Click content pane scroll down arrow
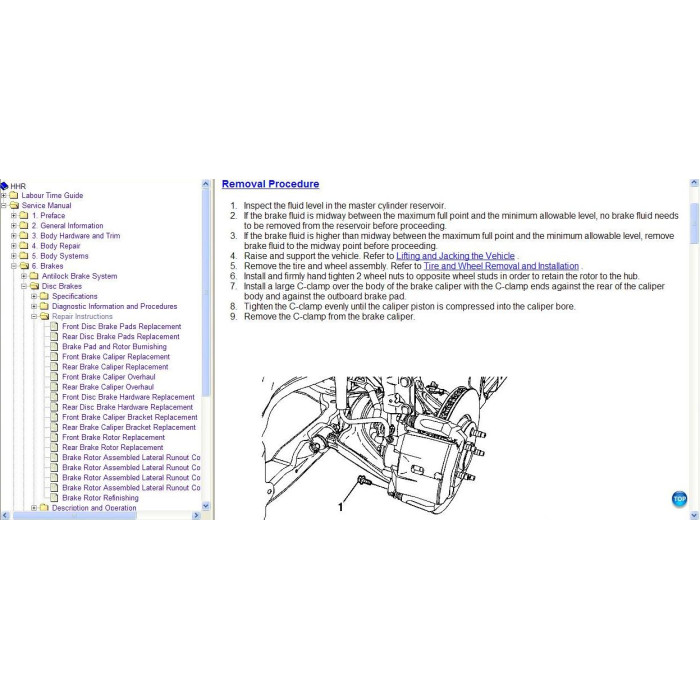 [x=694, y=515]
